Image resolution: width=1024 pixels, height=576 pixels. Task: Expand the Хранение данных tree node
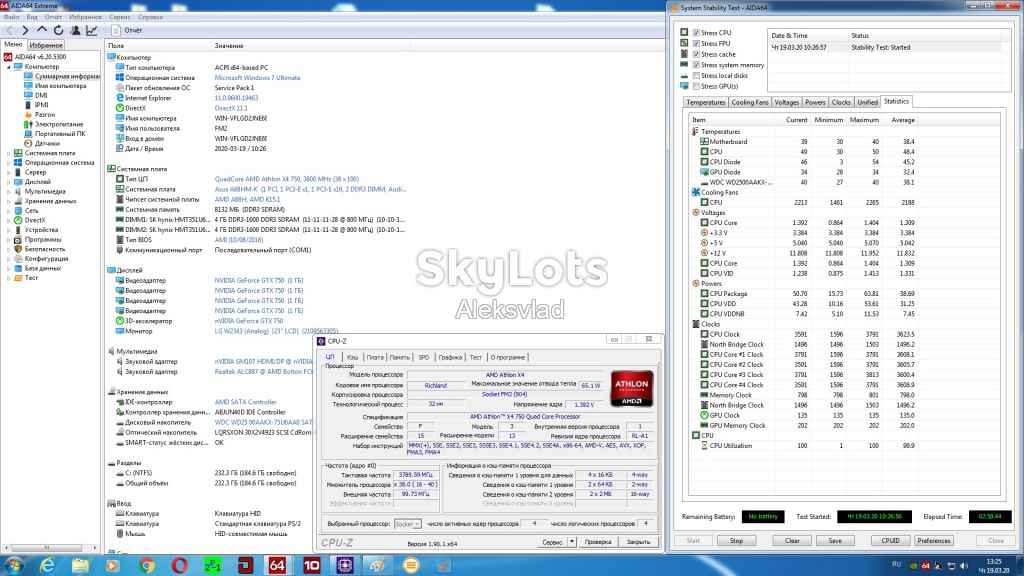tap(8, 201)
